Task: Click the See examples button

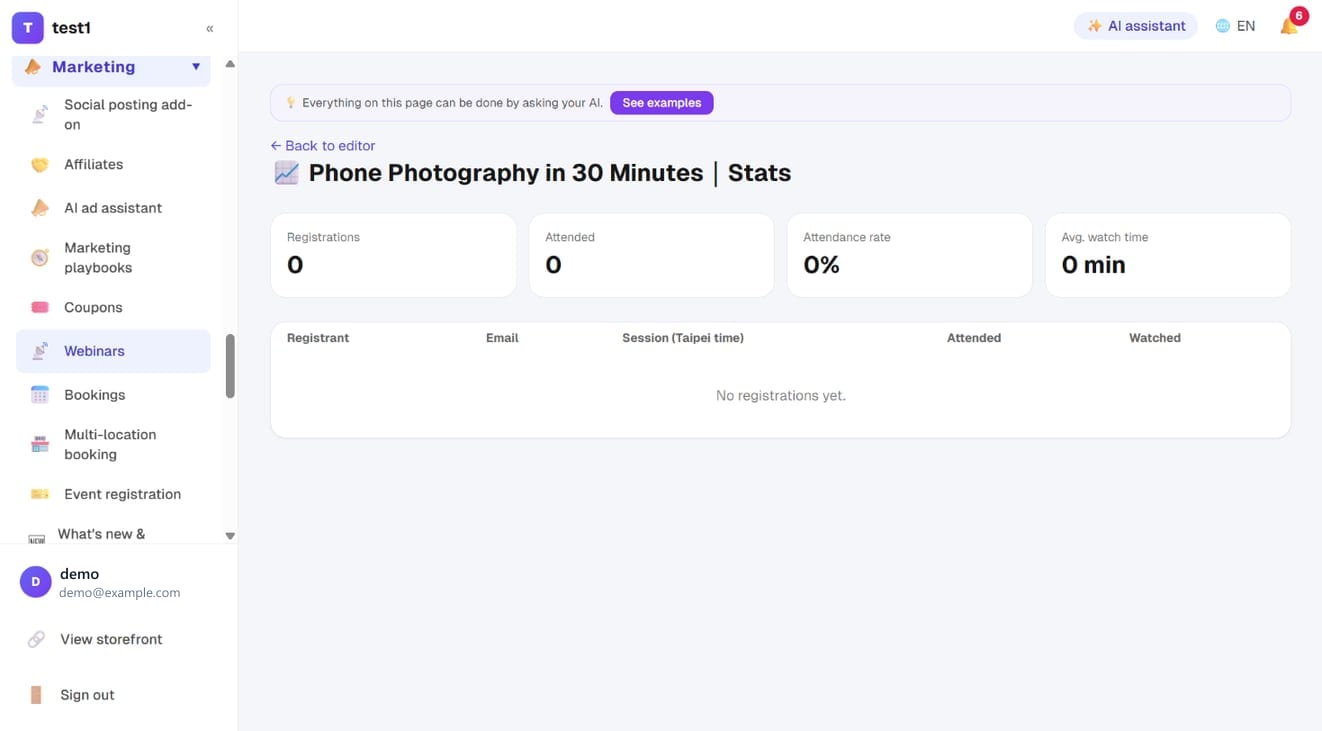Action: tap(662, 103)
